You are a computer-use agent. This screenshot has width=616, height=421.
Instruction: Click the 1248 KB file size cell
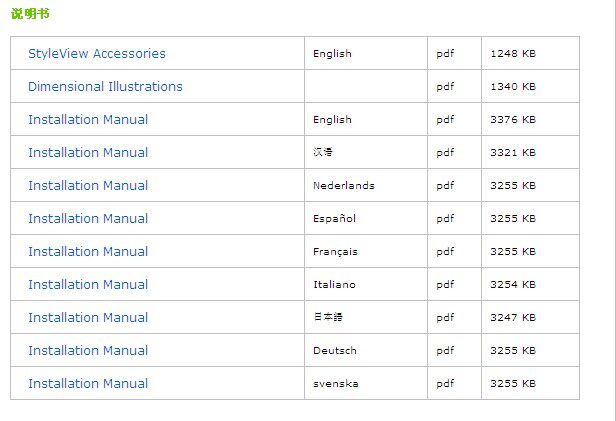click(513, 54)
